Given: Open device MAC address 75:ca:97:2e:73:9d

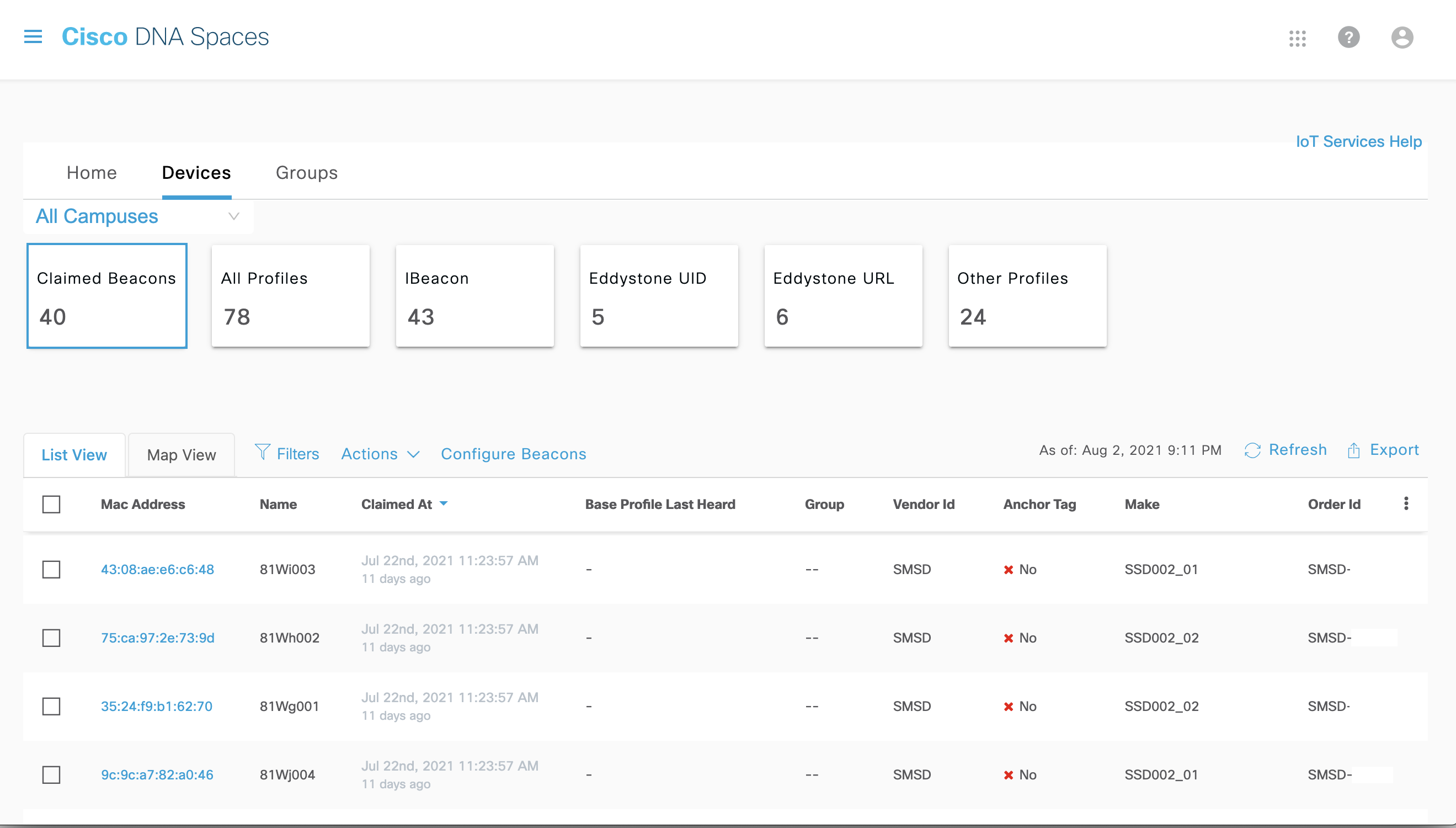Looking at the screenshot, I should pos(157,638).
